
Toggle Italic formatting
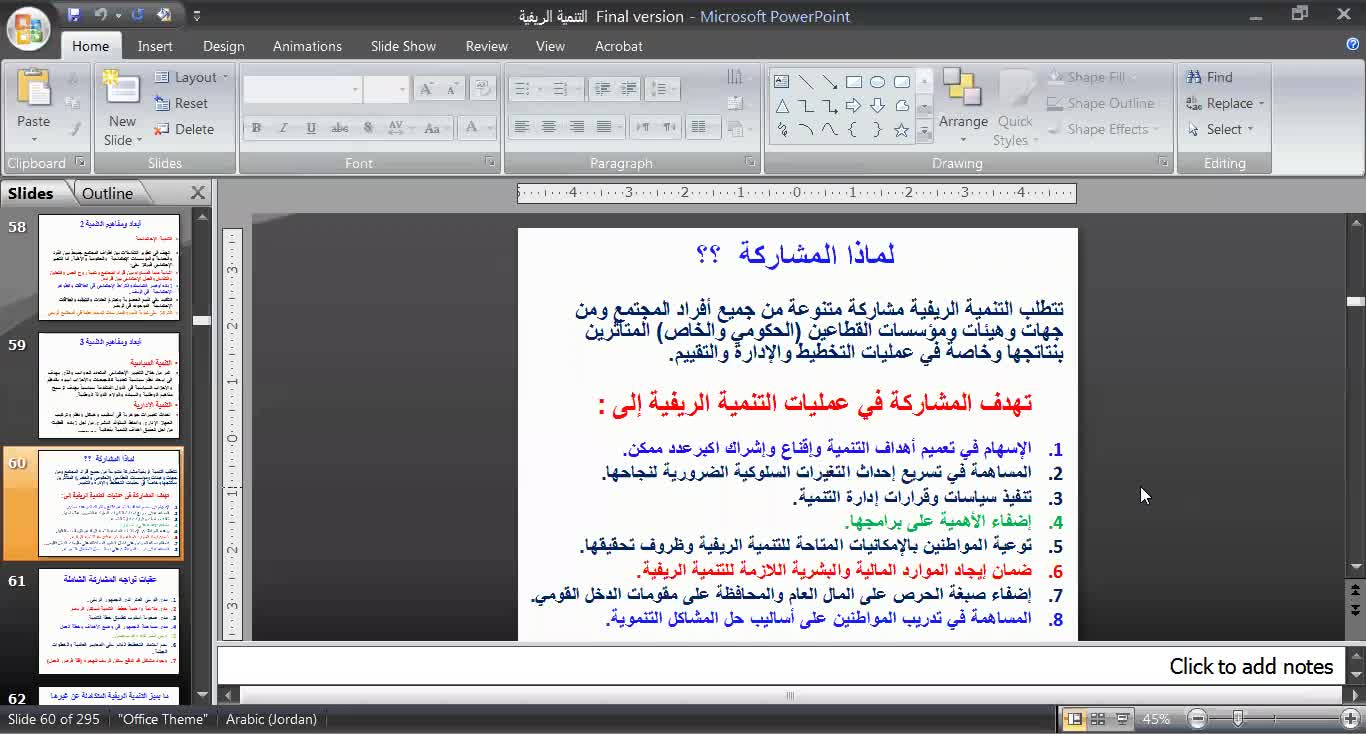tap(283, 128)
